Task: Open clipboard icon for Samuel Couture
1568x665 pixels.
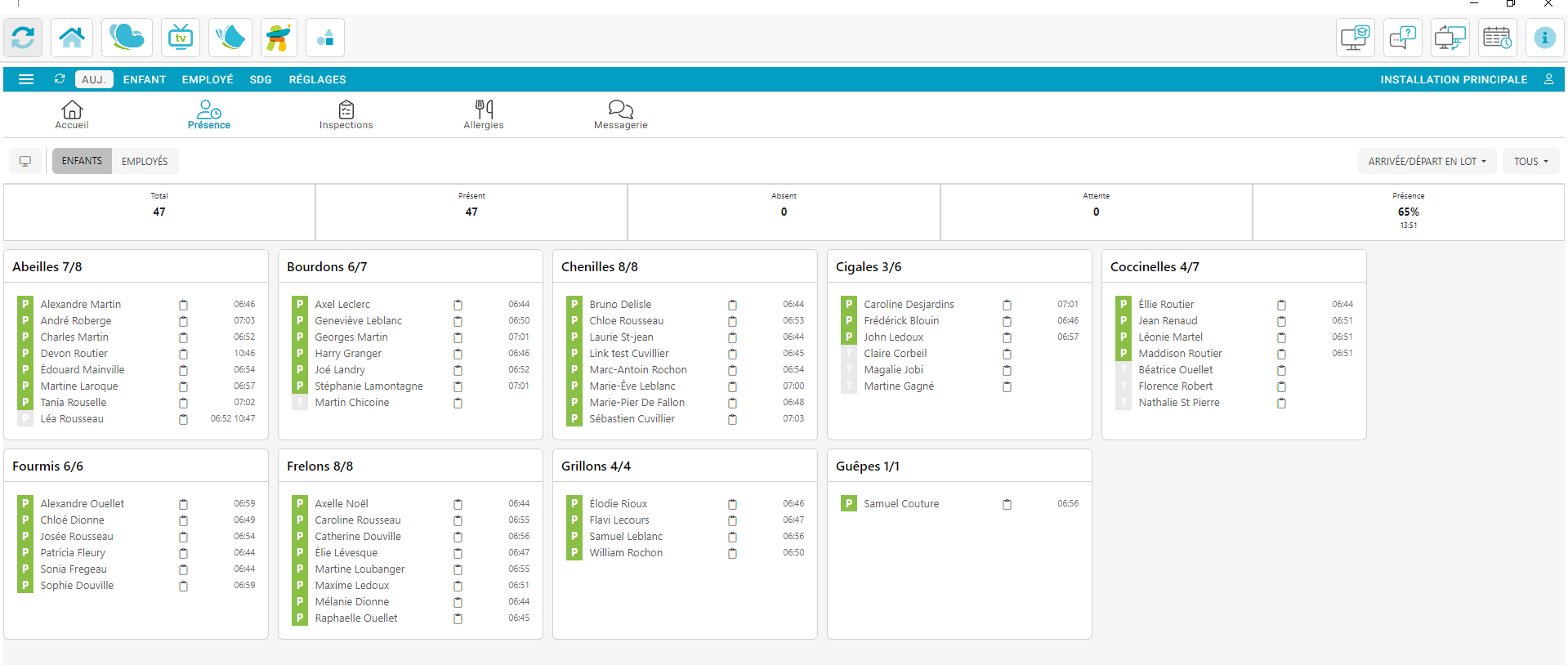Action: [1007, 504]
